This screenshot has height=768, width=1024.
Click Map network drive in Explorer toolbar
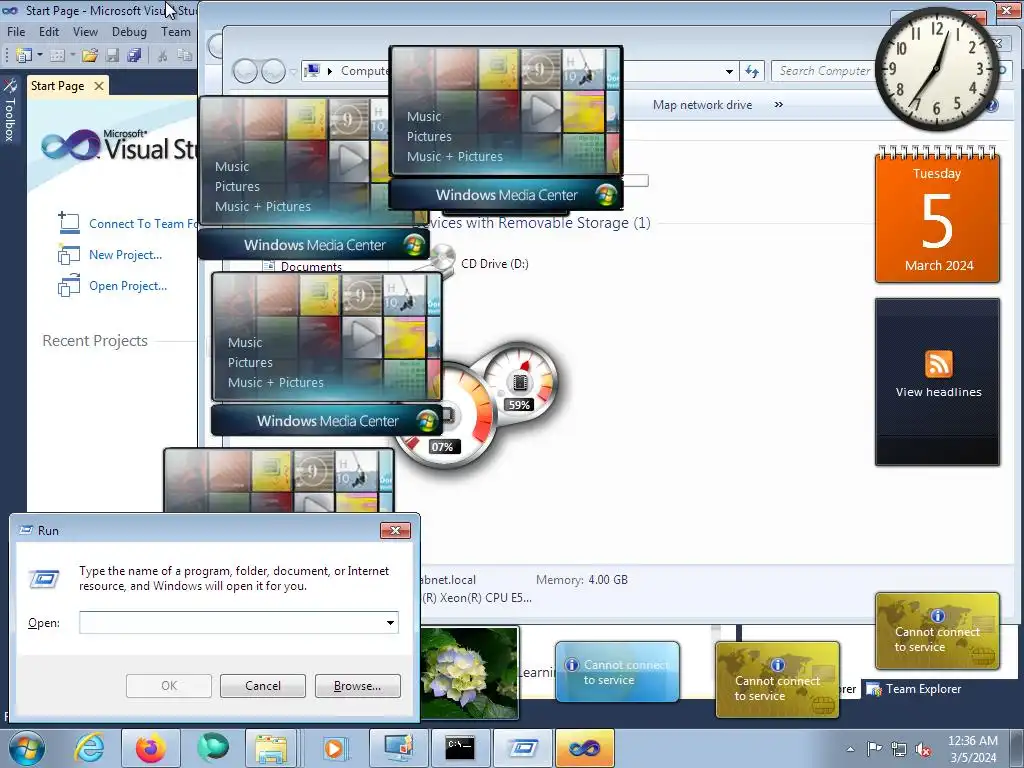click(702, 104)
